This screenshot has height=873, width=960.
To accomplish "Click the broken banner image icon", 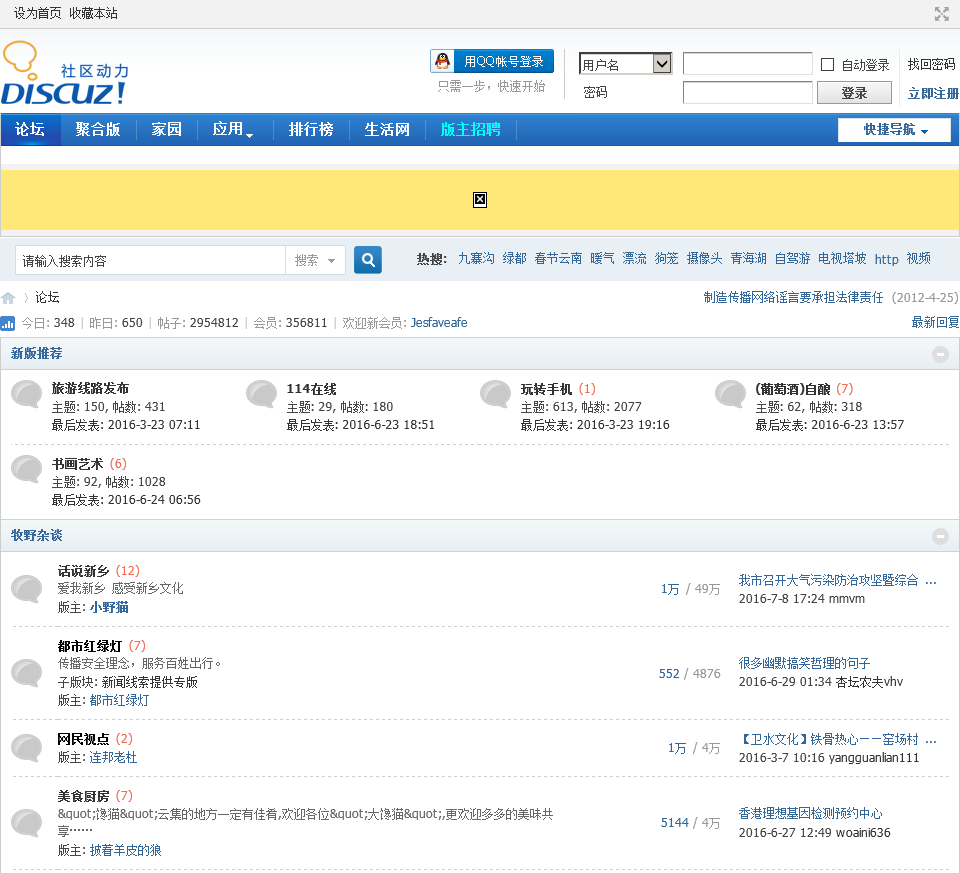I will (x=480, y=200).
